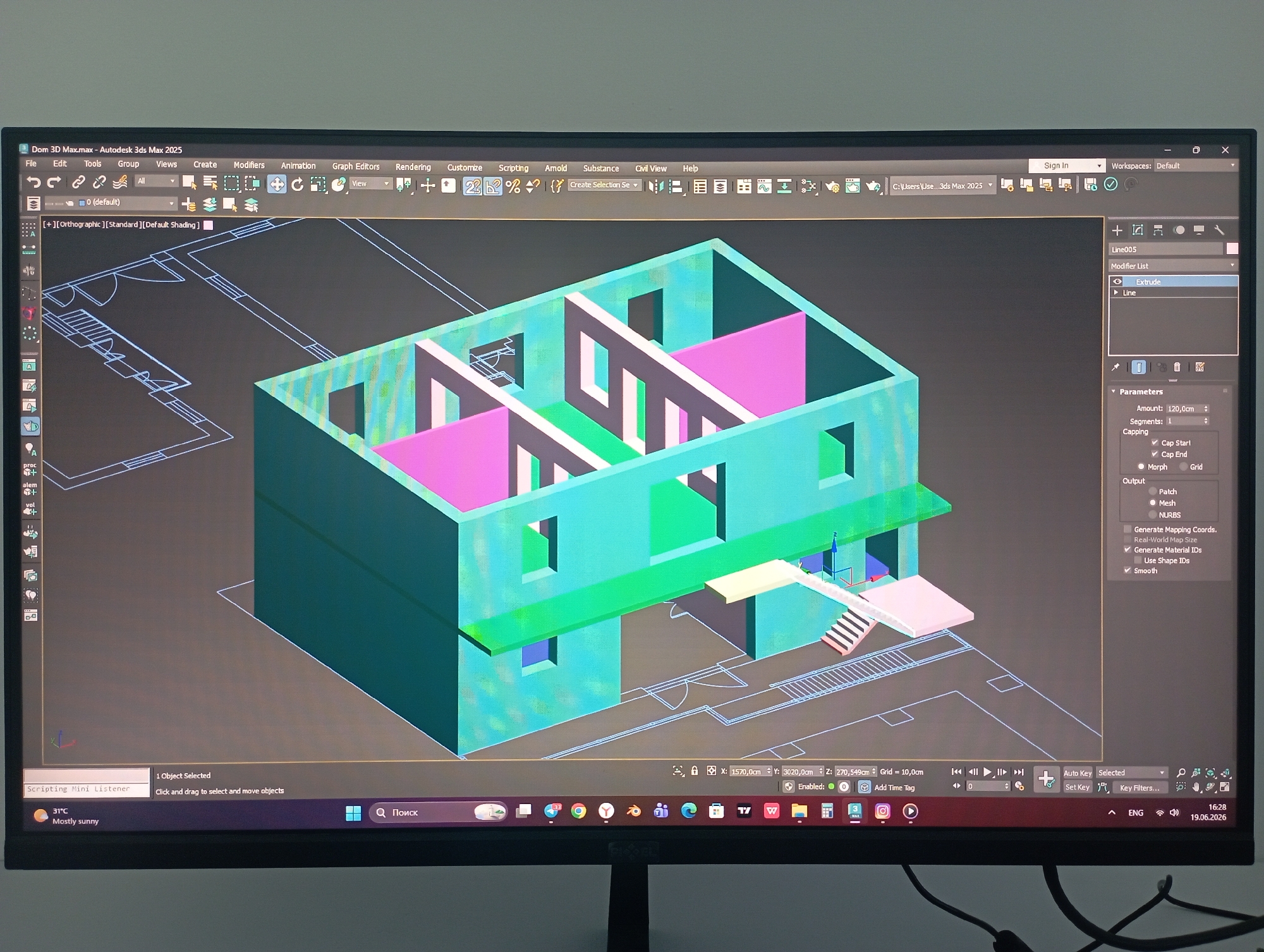This screenshot has width=1264, height=952.
Task: Click the Undo arrow in main toolbar
Action: [x=33, y=183]
